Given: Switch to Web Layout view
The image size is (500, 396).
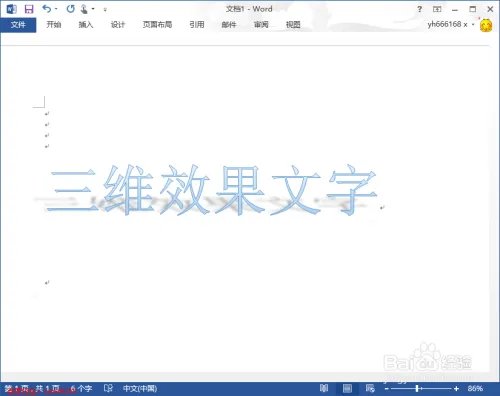Looking at the screenshot, I should pyautogui.click(x=370, y=388).
